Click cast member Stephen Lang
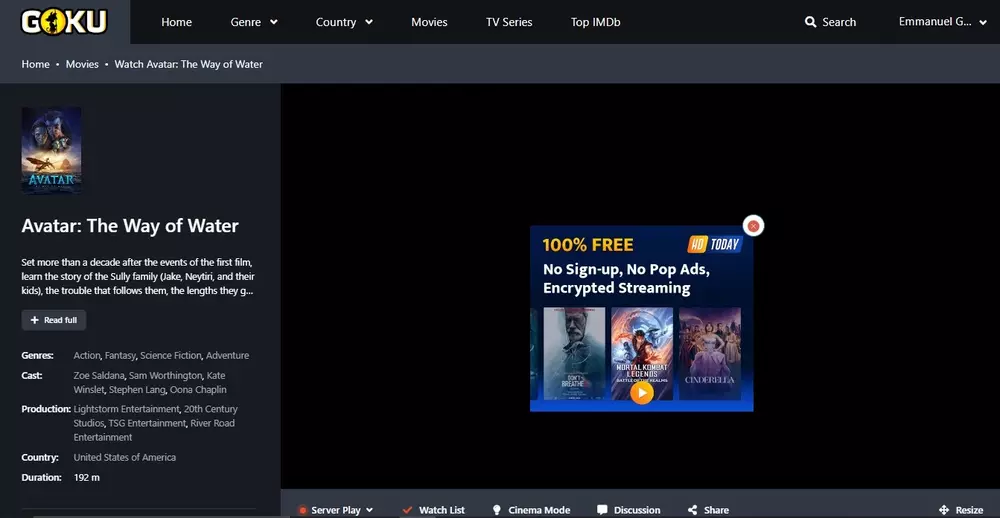 (x=137, y=389)
